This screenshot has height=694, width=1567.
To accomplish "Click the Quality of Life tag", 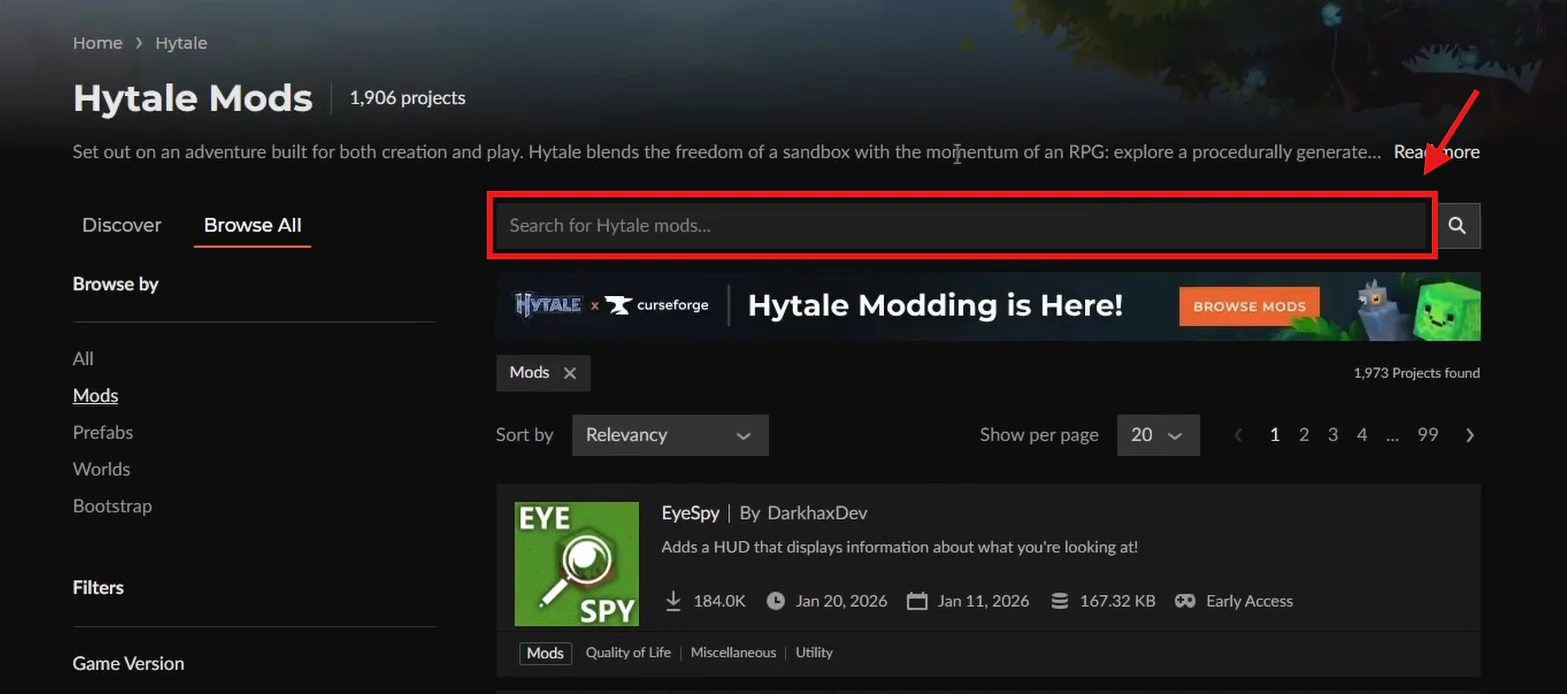I will [x=628, y=653].
